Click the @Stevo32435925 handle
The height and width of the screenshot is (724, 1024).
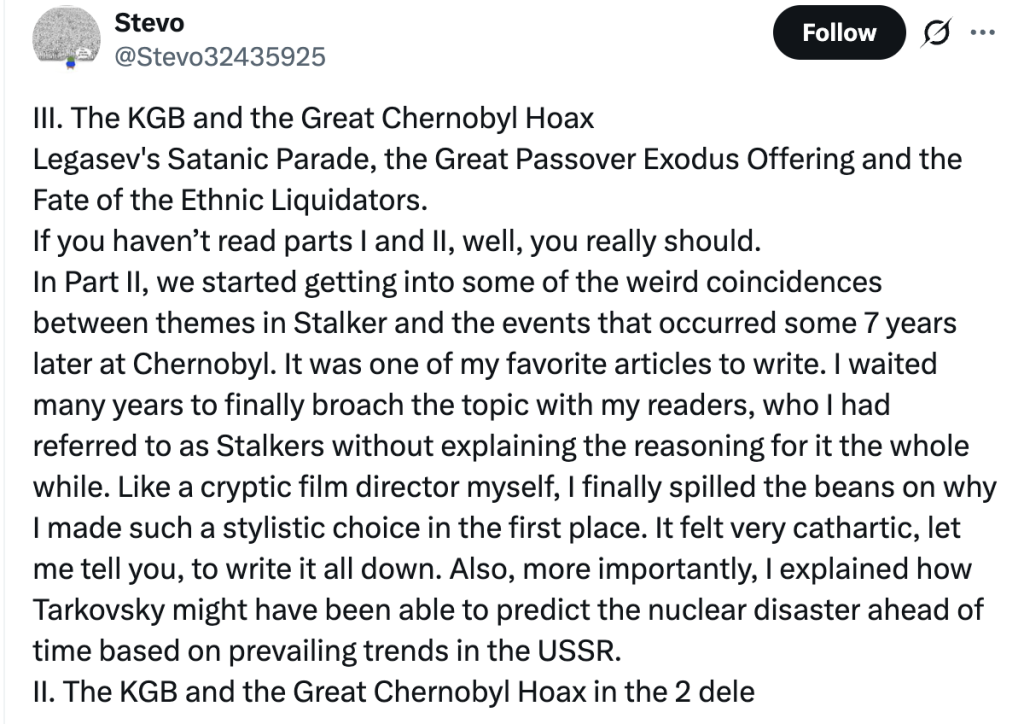point(221,56)
